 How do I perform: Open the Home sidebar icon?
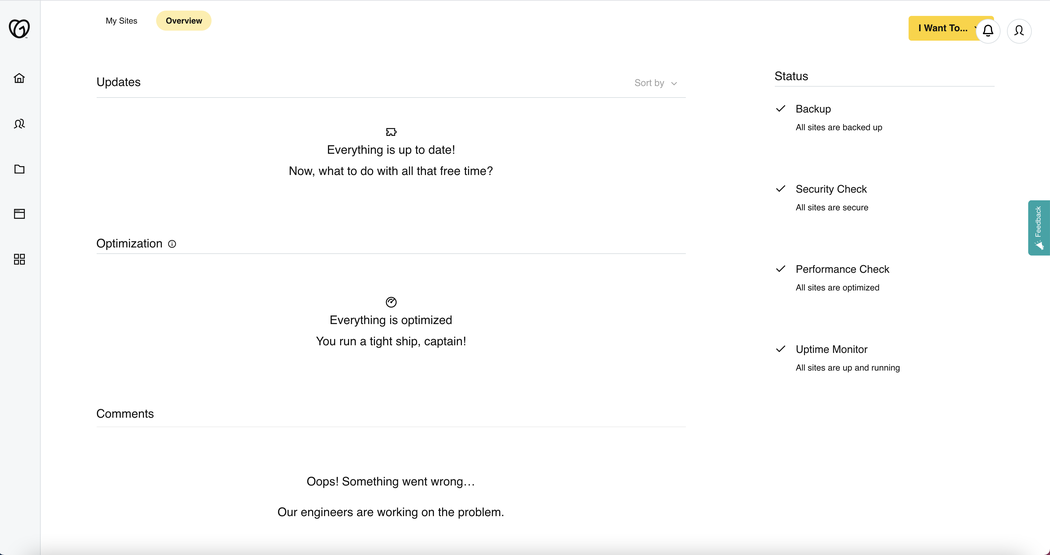point(19,78)
